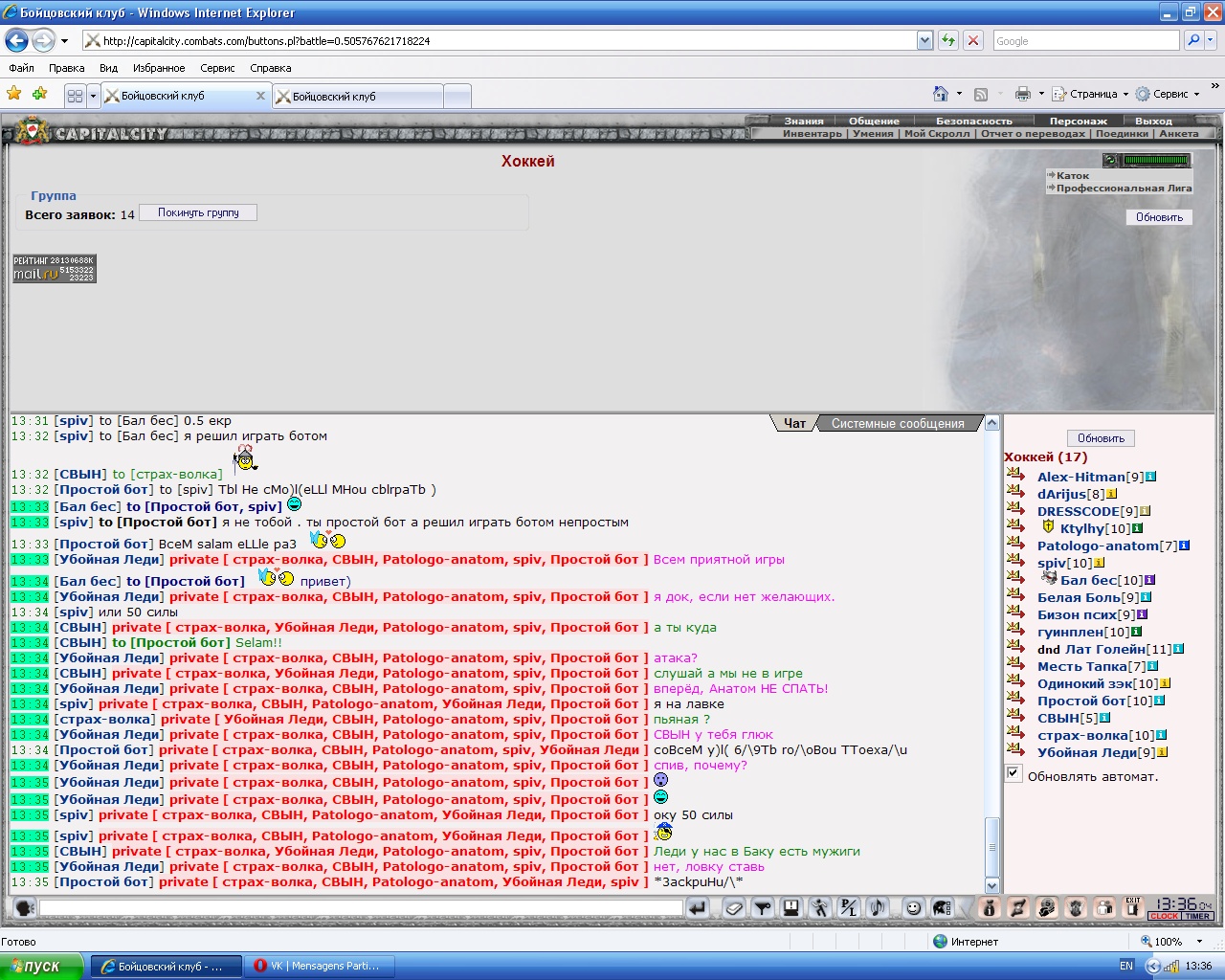1225x980 pixels.
Task: Click the money bag icon in bottom bar
Action: coord(990,908)
